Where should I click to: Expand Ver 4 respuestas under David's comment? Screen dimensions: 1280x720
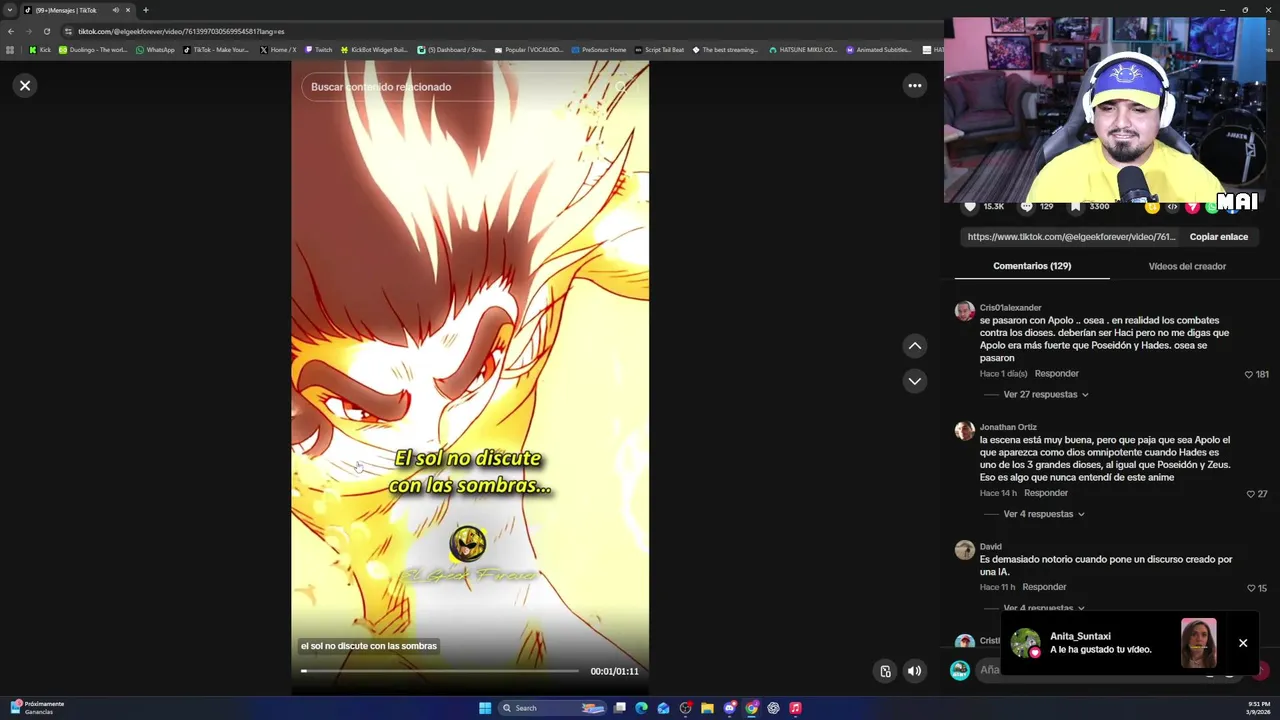1044,608
